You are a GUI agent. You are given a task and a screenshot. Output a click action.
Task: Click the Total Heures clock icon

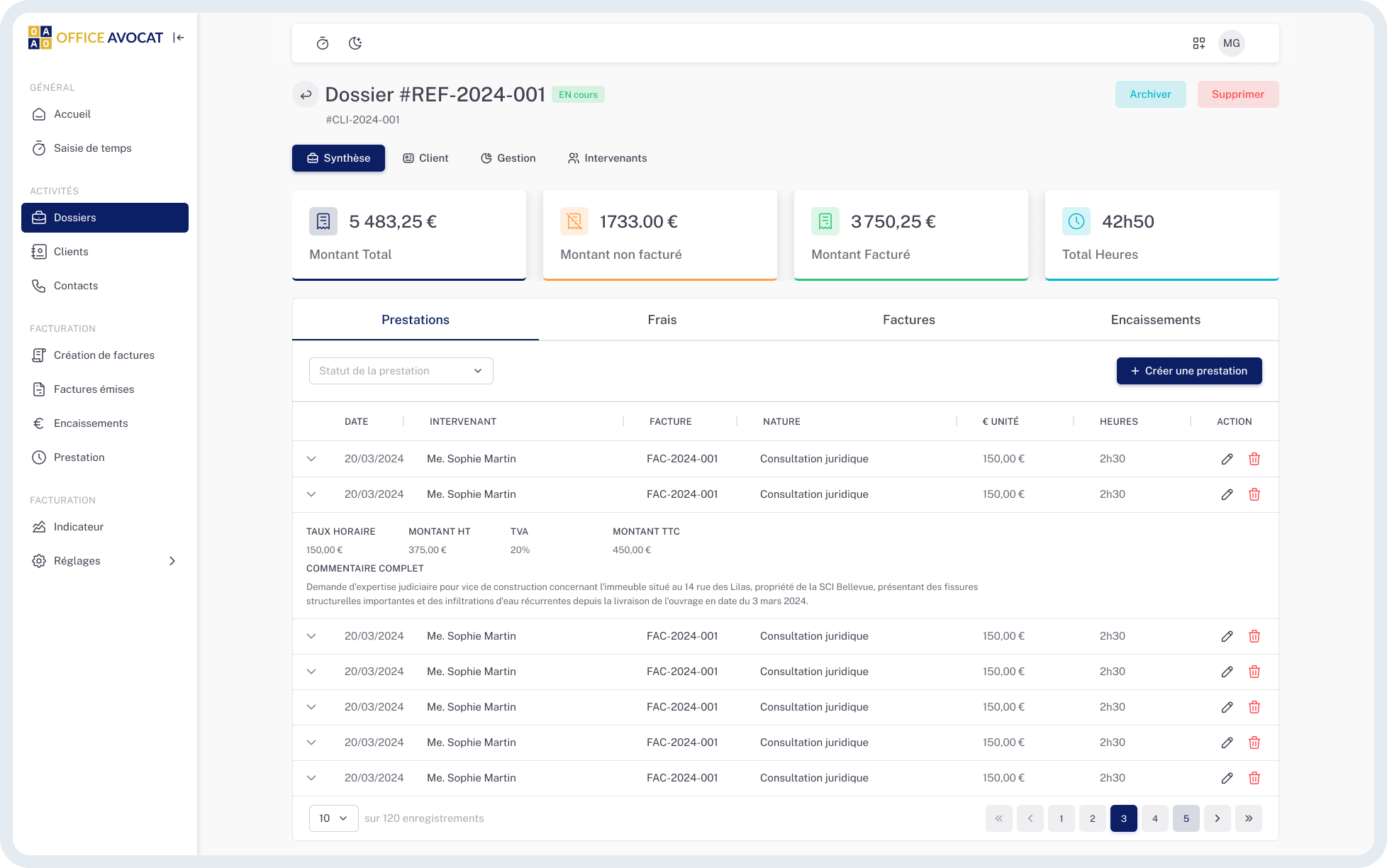pyautogui.click(x=1076, y=221)
